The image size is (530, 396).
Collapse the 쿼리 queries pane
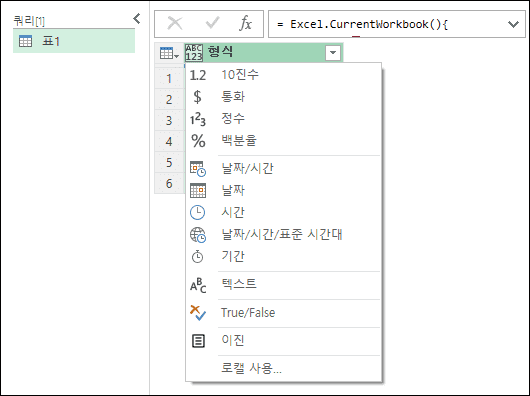(137, 19)
